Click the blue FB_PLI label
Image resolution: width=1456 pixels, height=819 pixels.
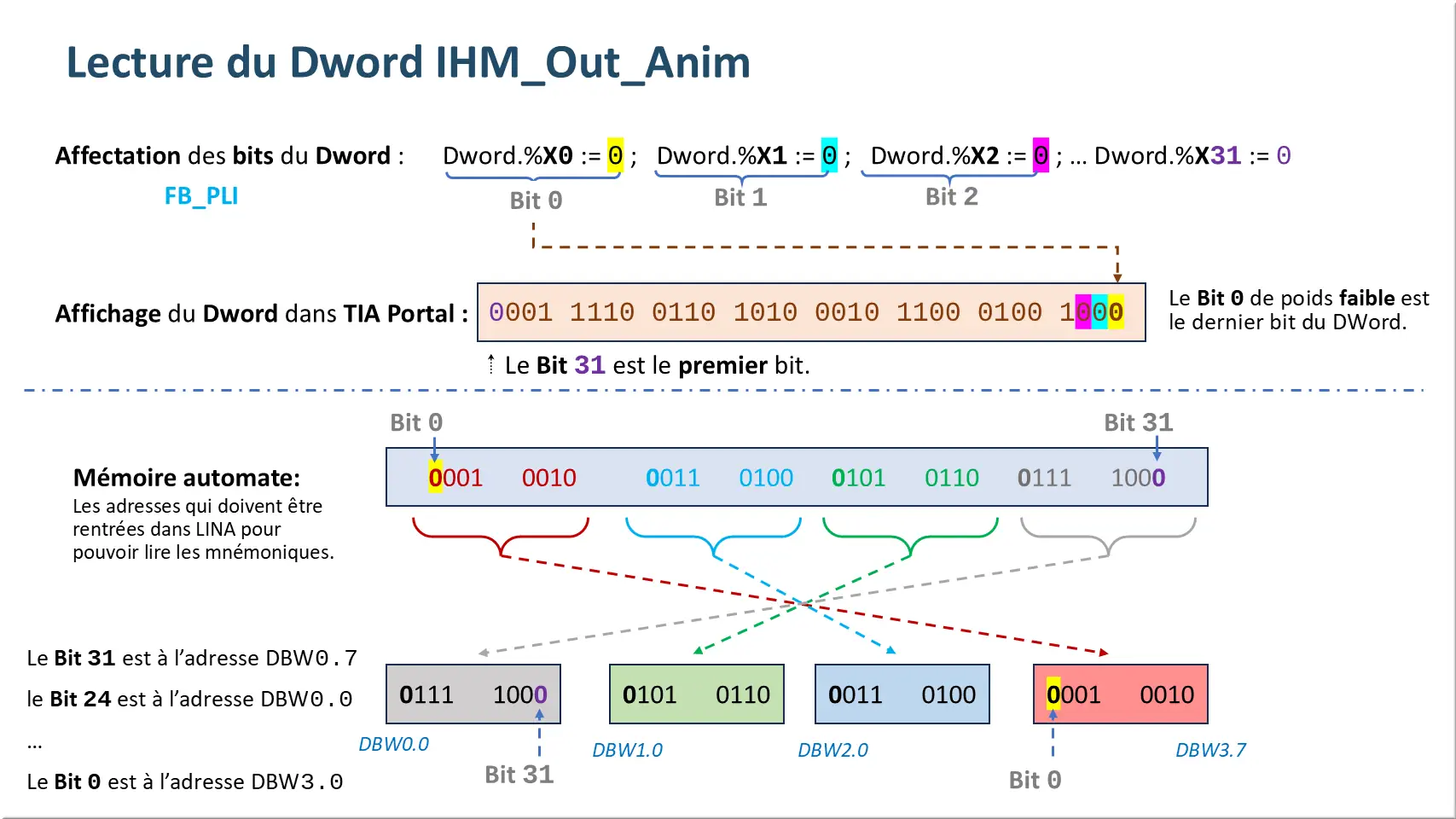[x=200, y=196]
